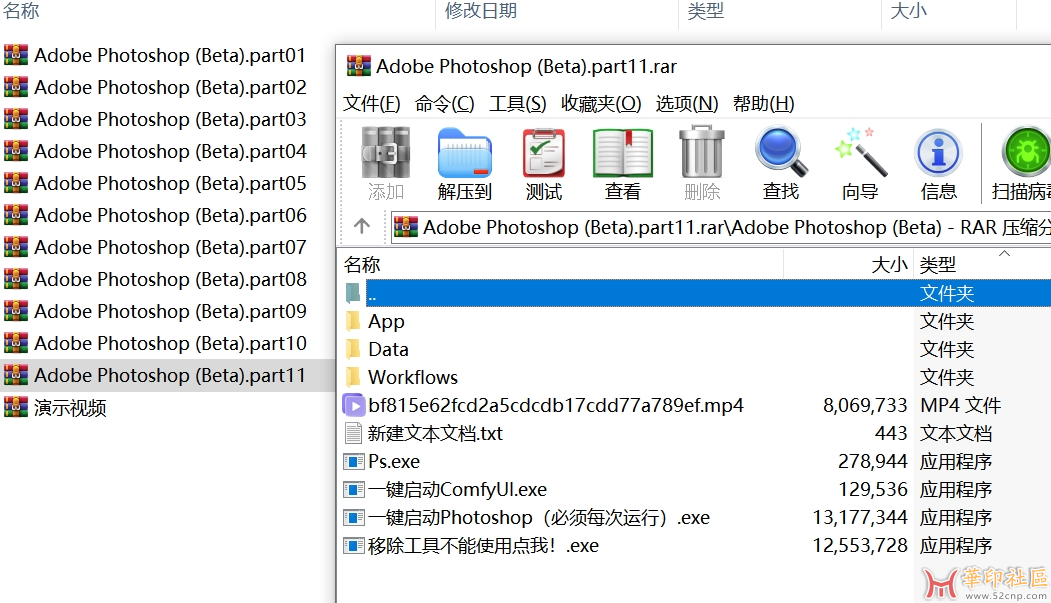This screenshot has height=603, width=1051.
Task: Open the 收藏夹(O) menu
Action: point(601,104)
